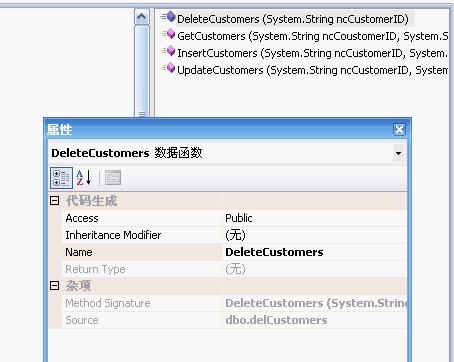Open the DeleteCustomers object dropdown
Image resolution: width=454 pixels, height=362 pixels.
pos(398,153)
